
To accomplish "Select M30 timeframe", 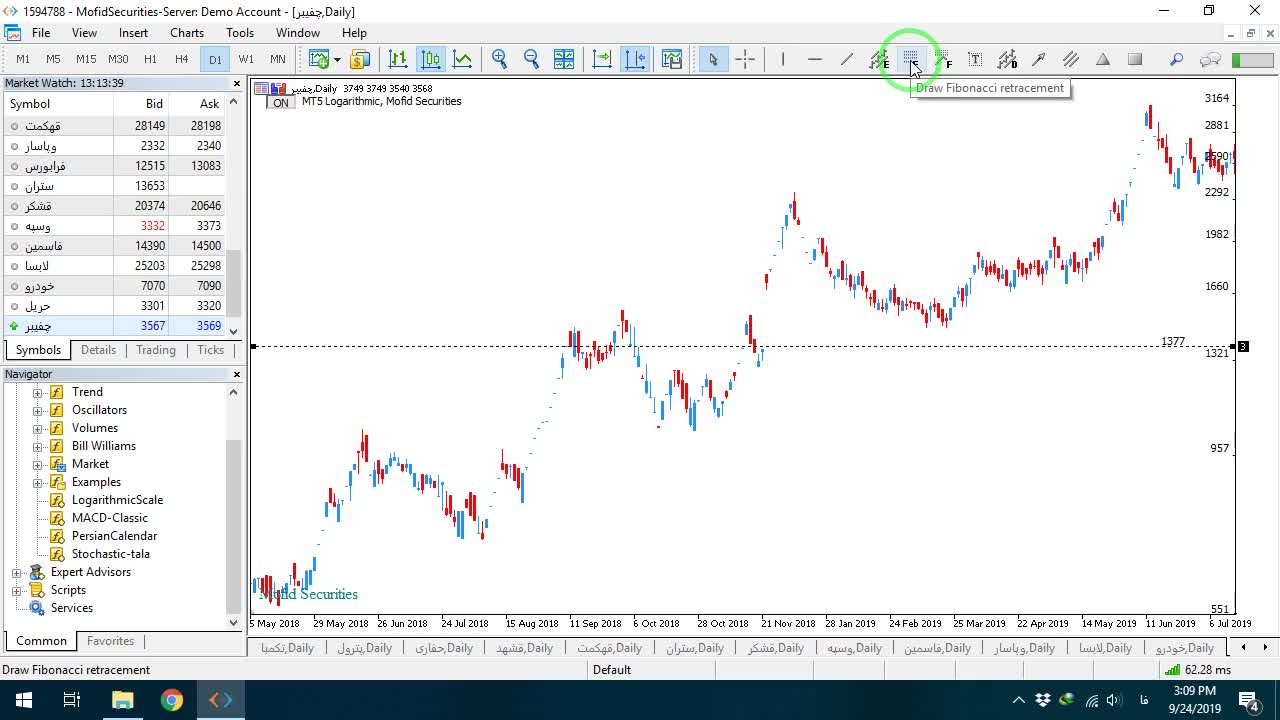I will point(118,59).
